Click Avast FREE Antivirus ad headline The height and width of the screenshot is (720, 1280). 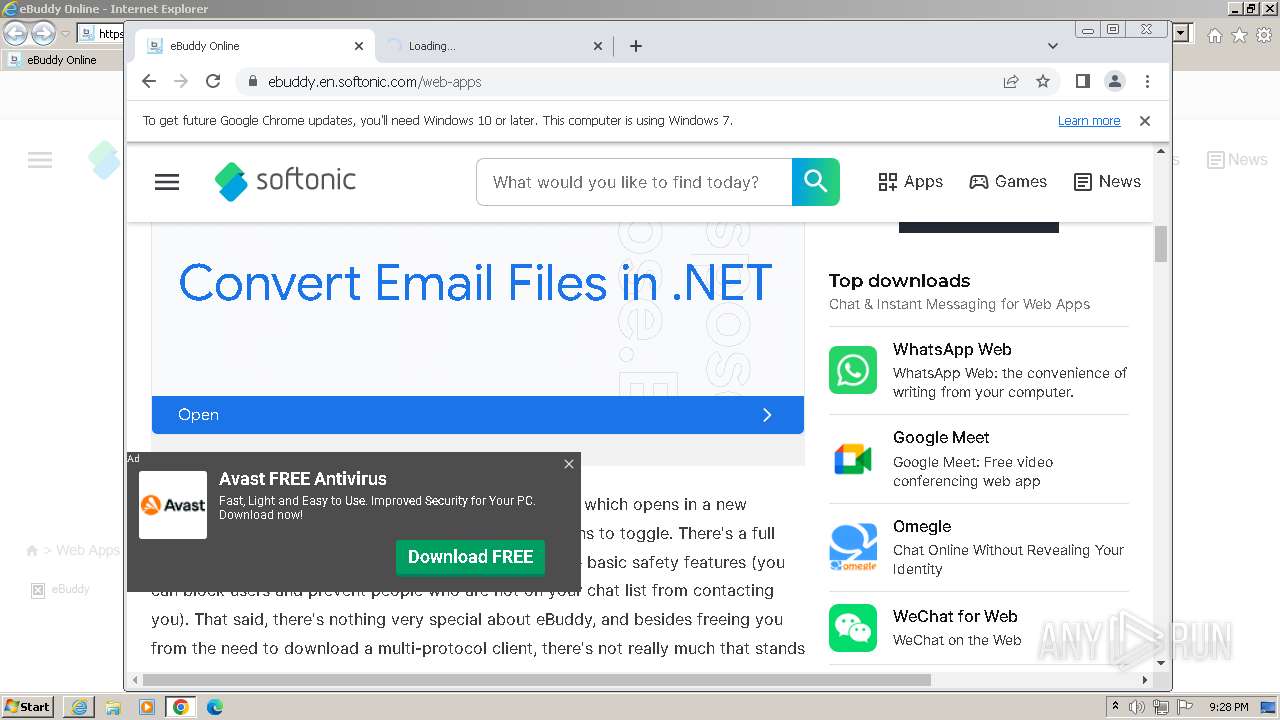coord(303,479)
